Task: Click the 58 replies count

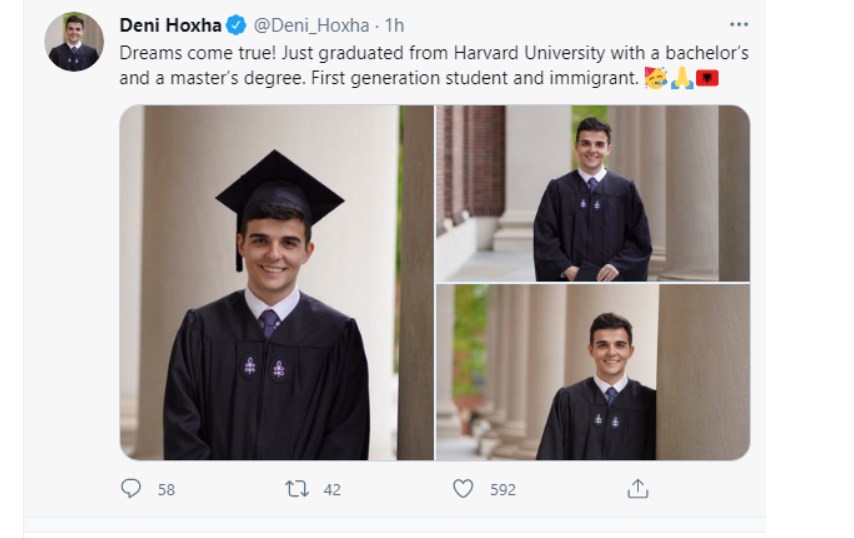Action: pyautogui.click(x=166, y=489)
